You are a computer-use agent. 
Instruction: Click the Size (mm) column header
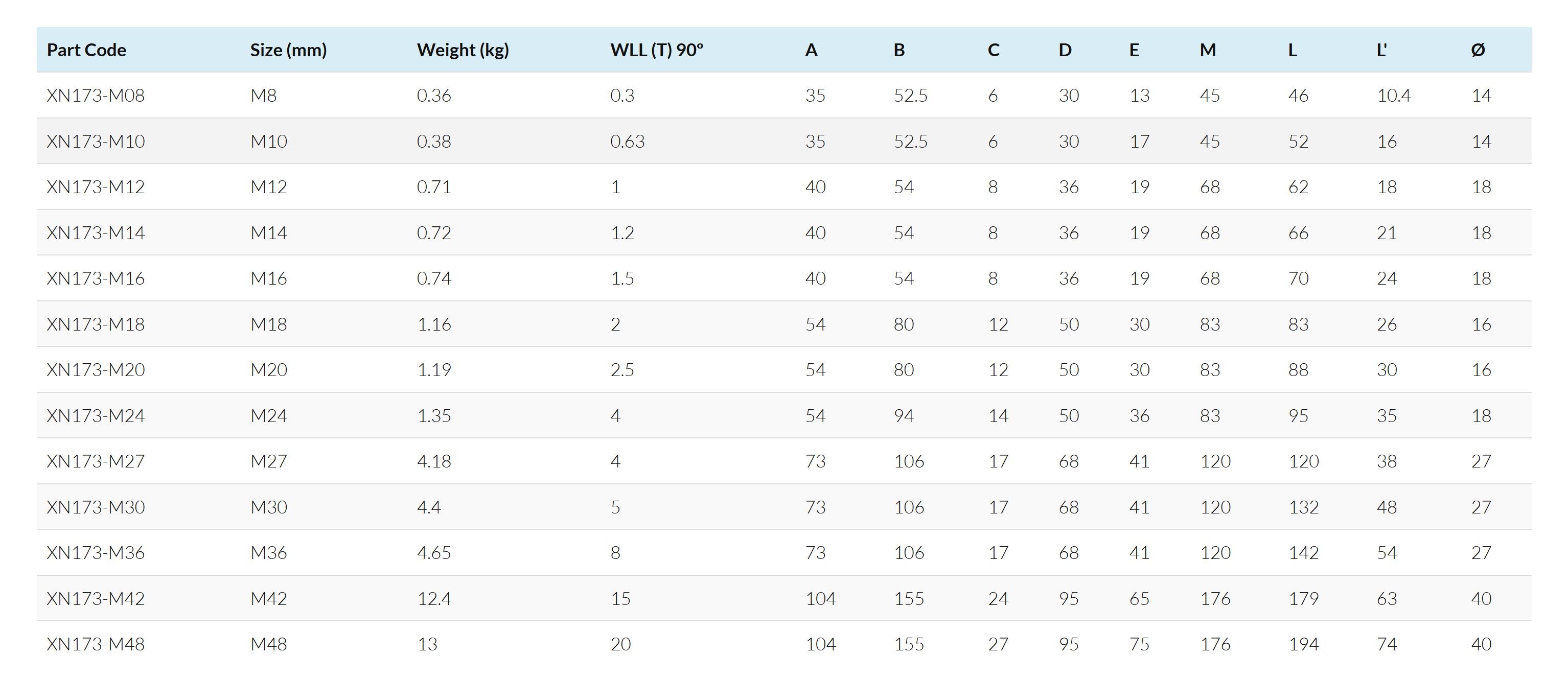[x=288, y=50]
